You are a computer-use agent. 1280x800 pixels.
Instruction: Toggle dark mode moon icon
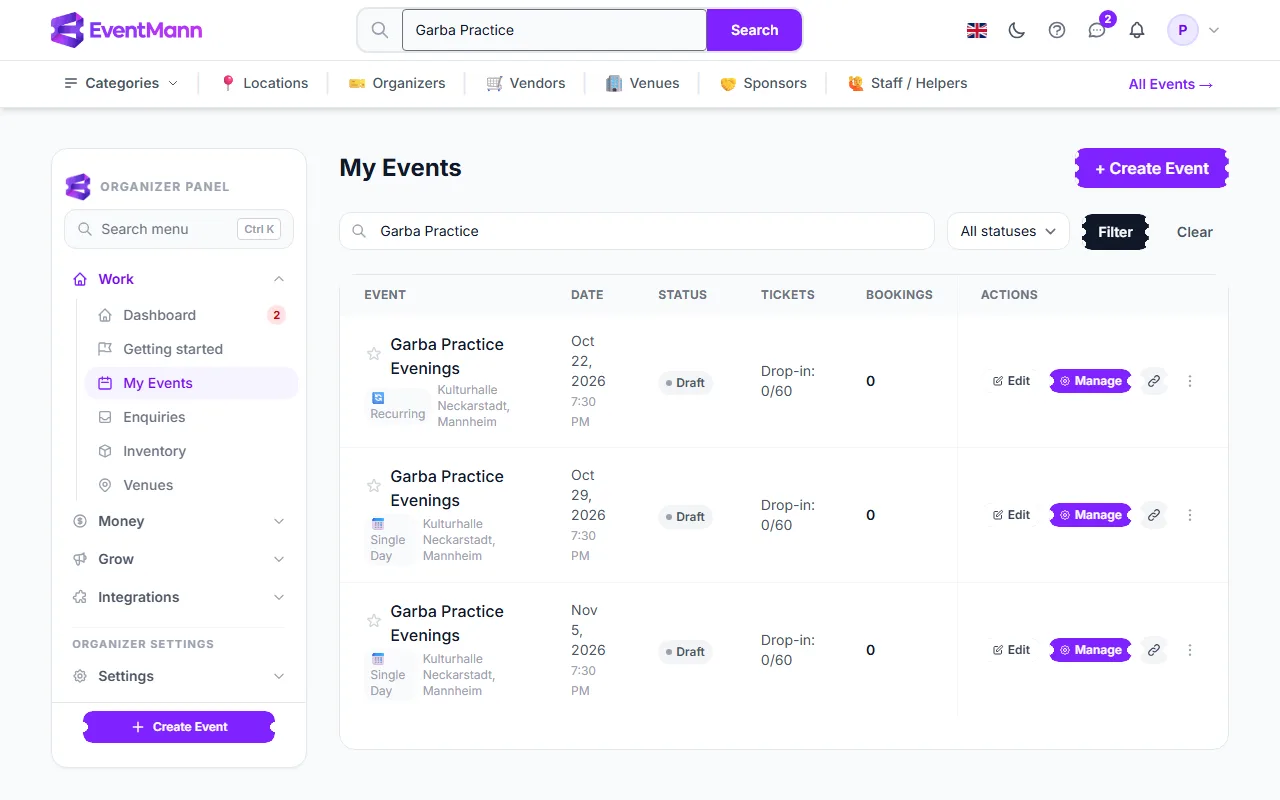pyautogui.click(x=1017, y=30)
